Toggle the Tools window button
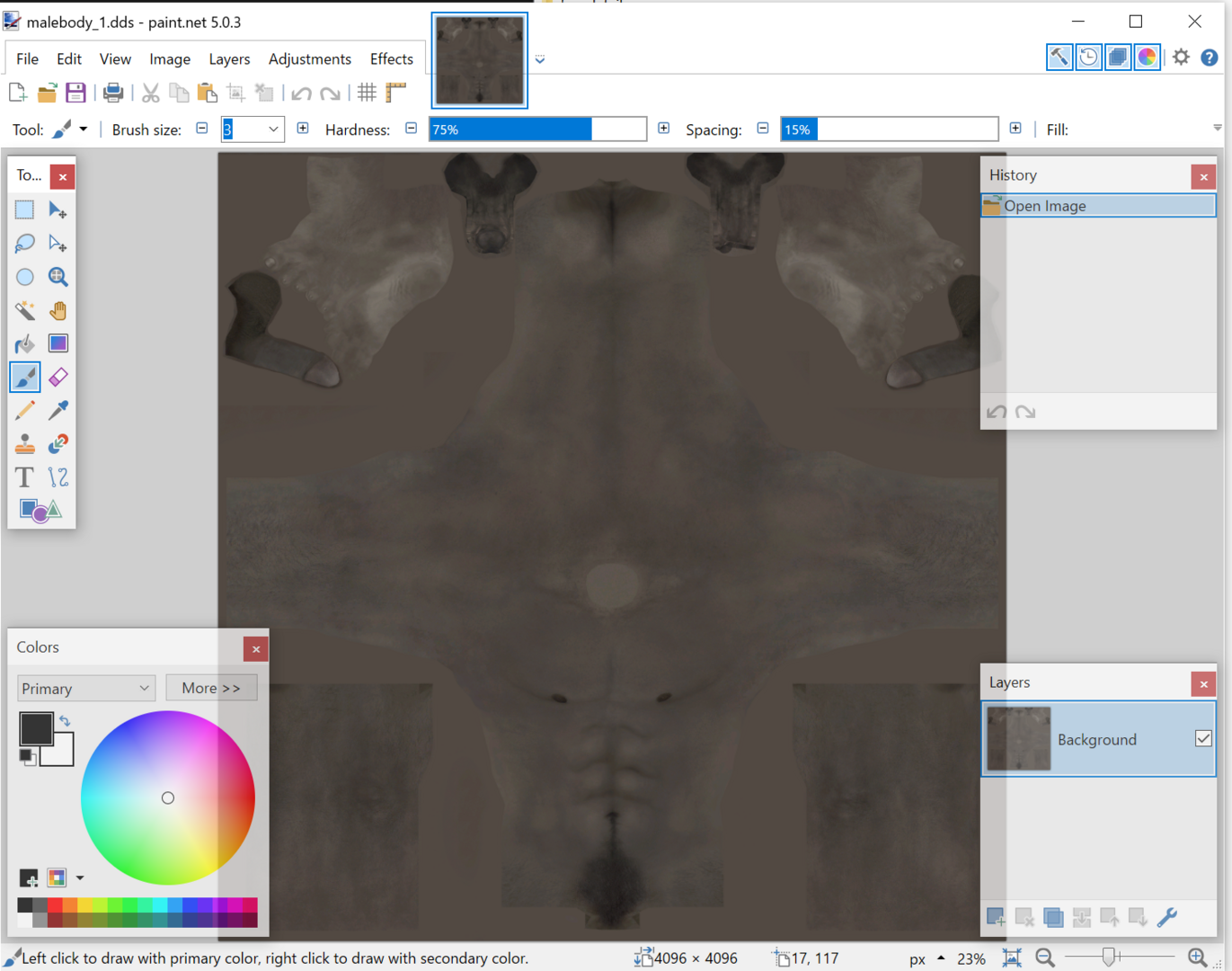Screen dimensions: 1232x971 click(1059, 57)
